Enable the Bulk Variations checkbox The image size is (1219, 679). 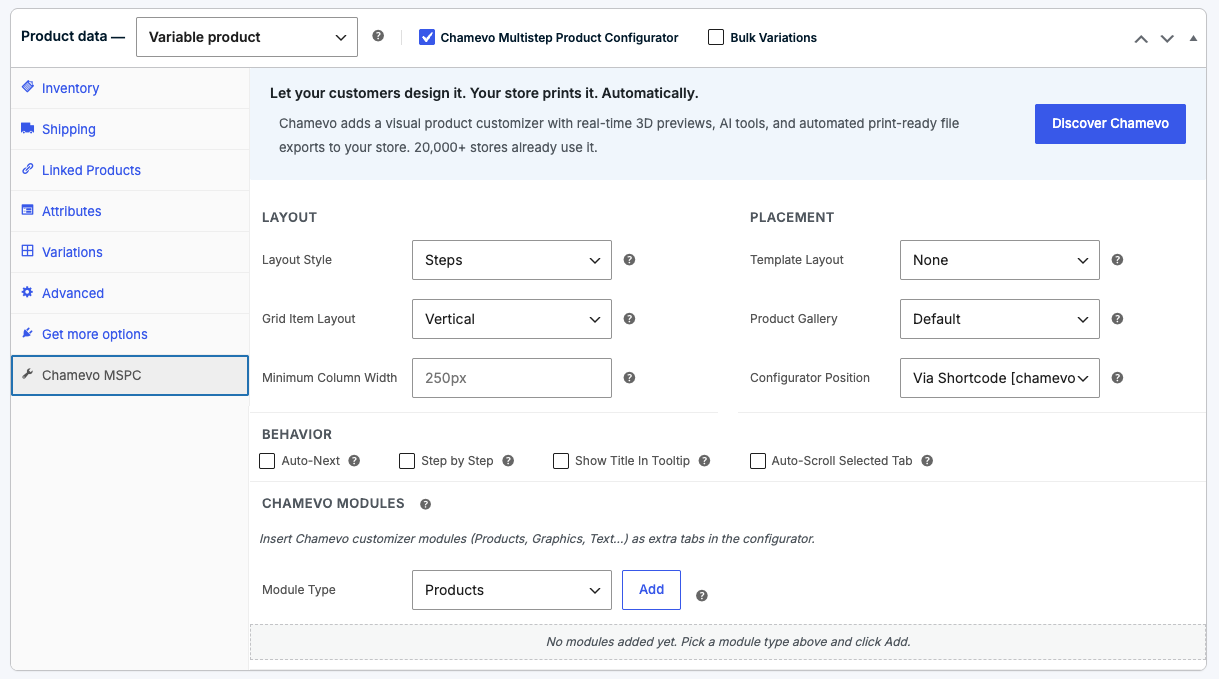tap(716, 37)
